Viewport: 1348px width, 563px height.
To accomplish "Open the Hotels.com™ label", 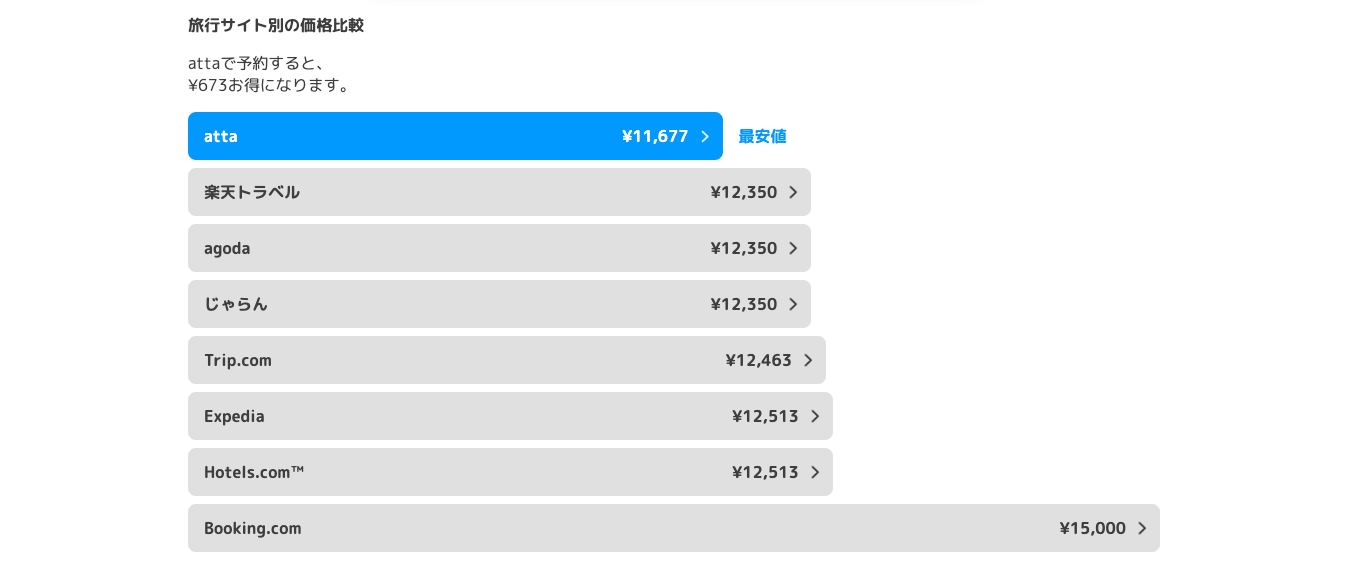I will [x=254, y=472].
